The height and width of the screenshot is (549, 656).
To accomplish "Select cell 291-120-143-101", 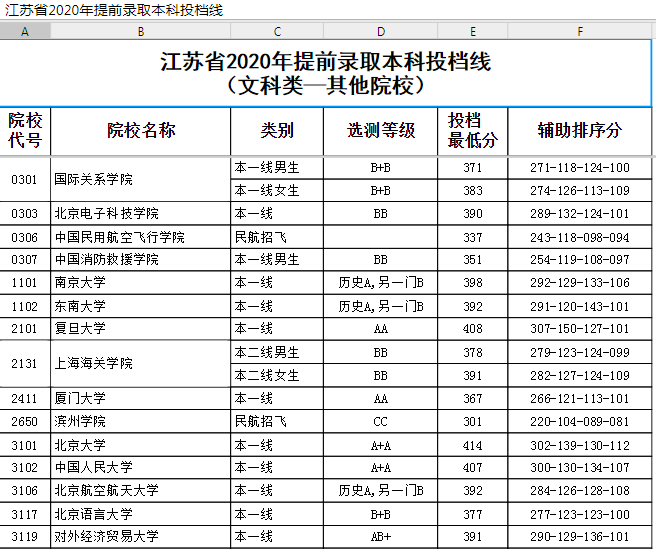I will click(580, 306).
